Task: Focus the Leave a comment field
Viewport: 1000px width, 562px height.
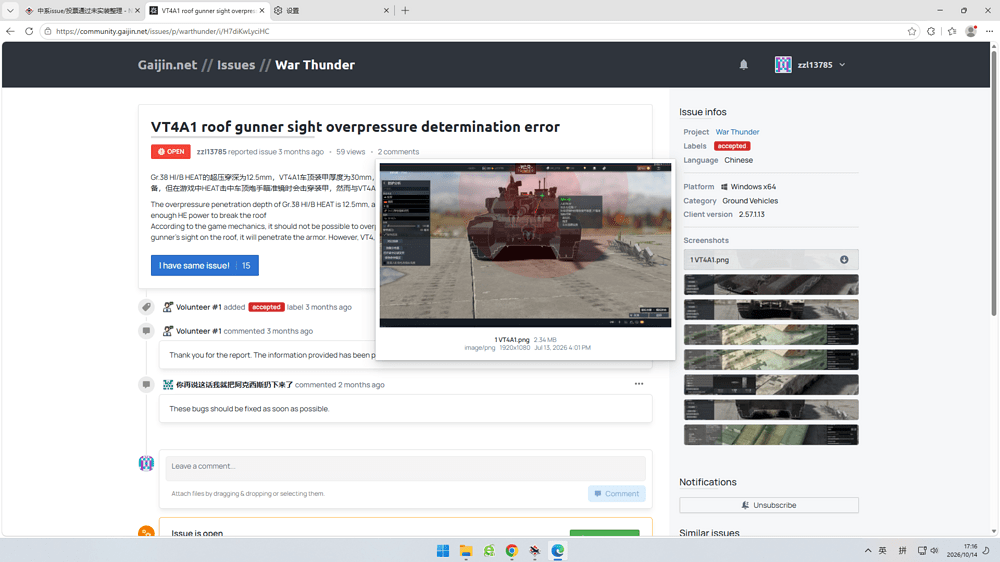Action: (406, 466)
